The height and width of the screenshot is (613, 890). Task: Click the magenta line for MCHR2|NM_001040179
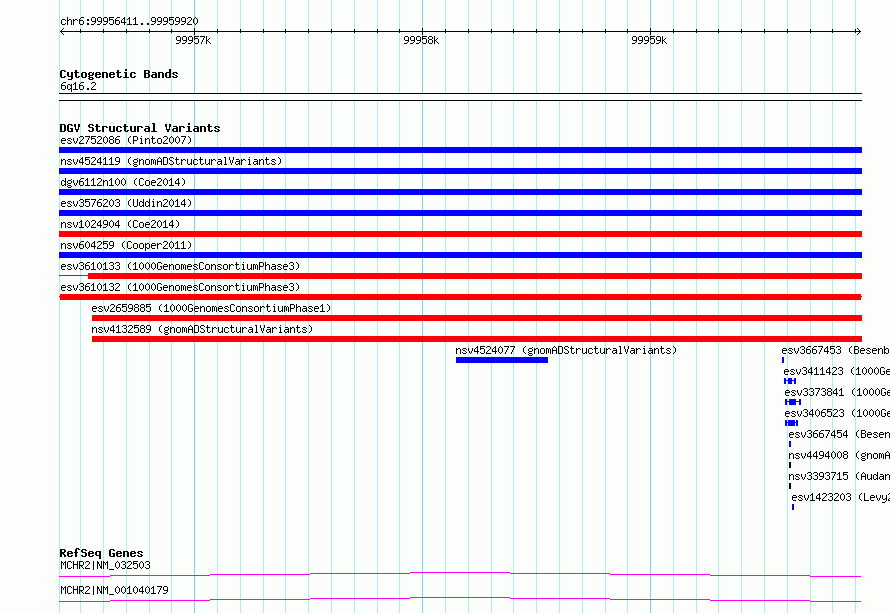tap(460, 599)
